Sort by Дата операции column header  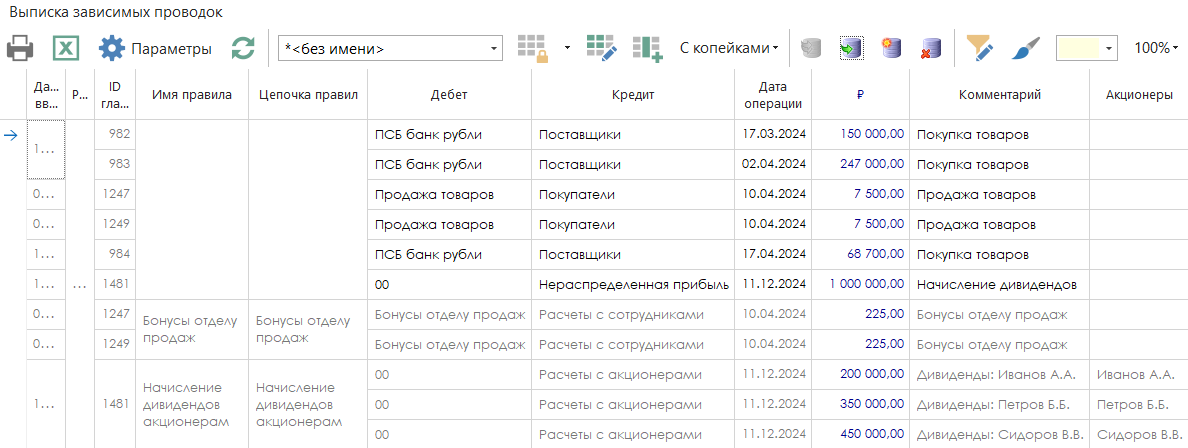coord(773,95)
